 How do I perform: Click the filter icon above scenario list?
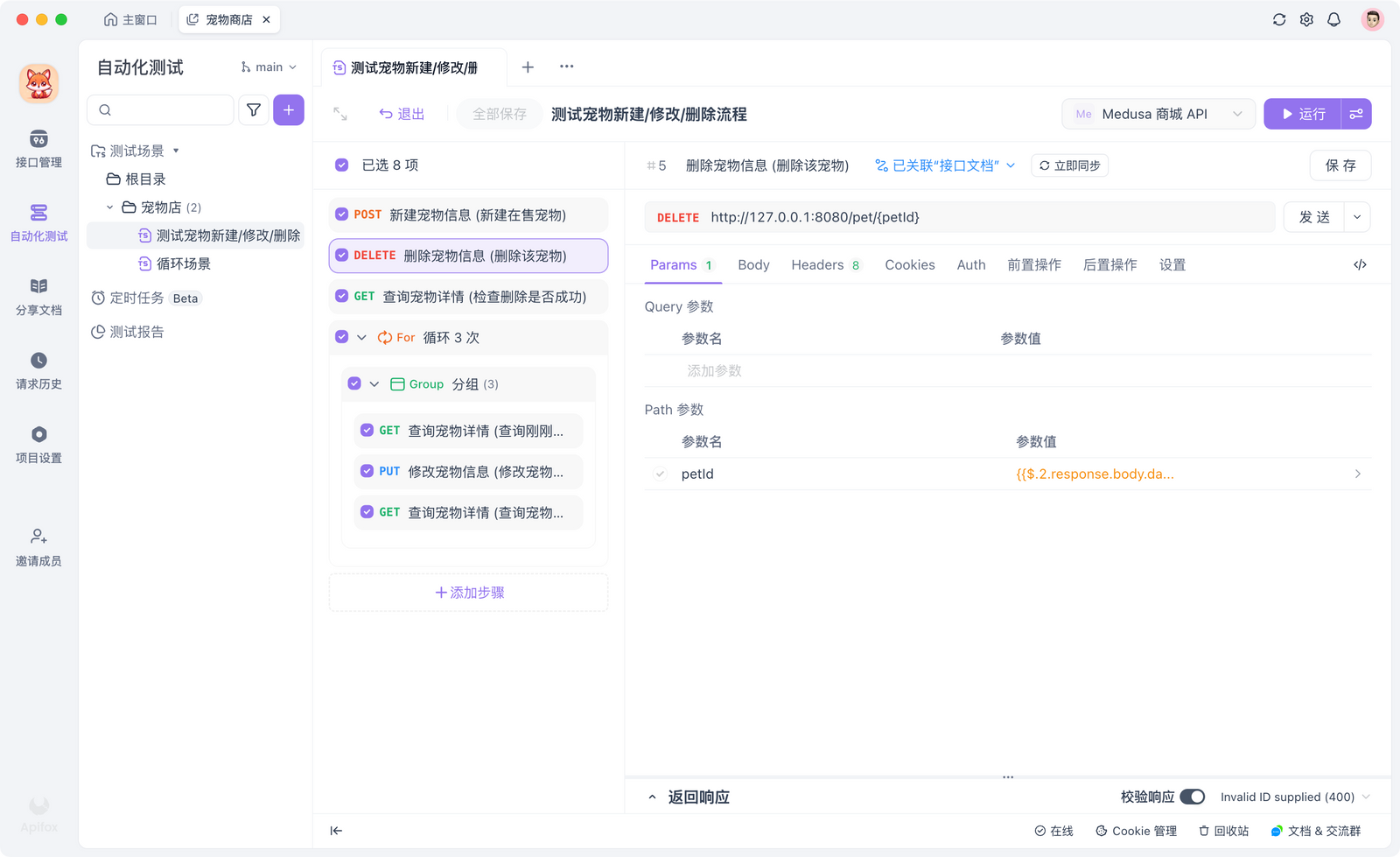pos(253,109)
